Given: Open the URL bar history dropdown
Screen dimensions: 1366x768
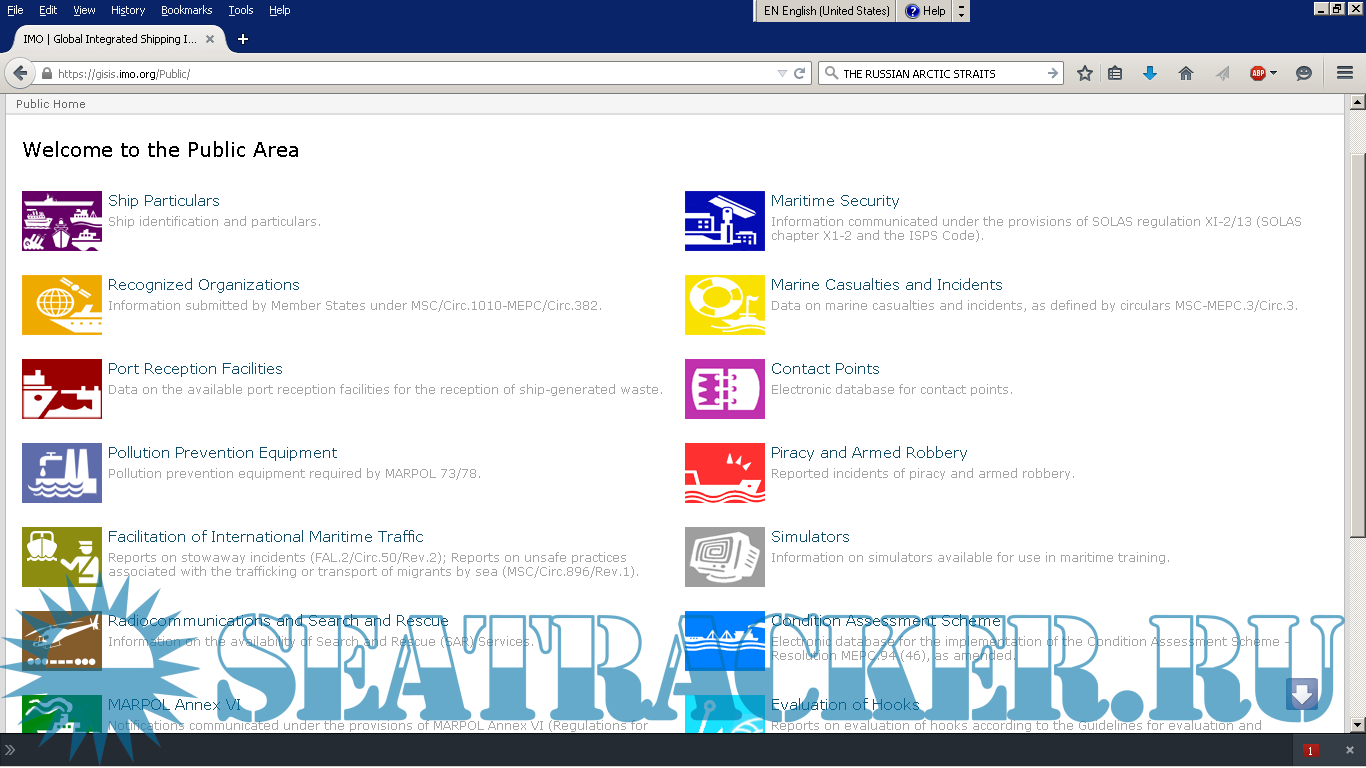Looking at the screenshot, I should [x=782, y=73].
